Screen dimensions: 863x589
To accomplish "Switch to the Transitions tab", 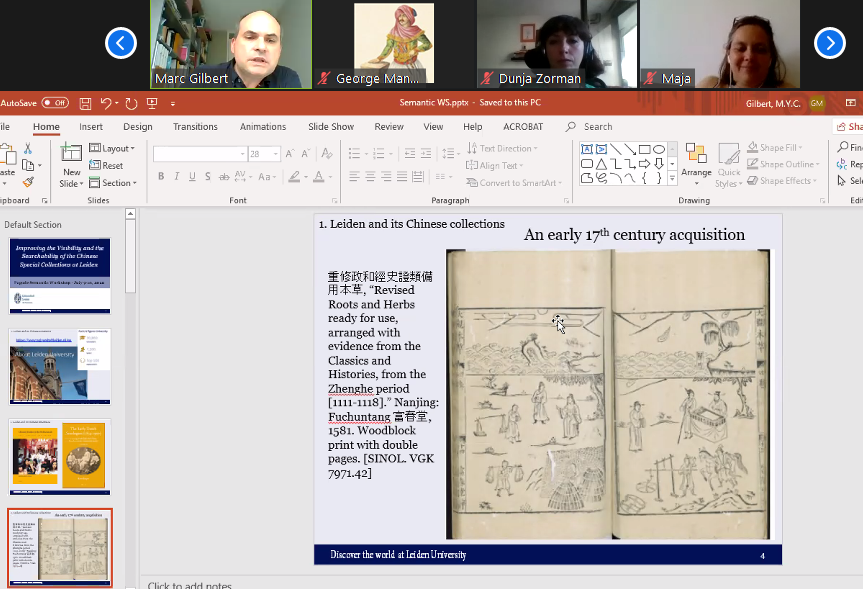I will pos(195,127).
